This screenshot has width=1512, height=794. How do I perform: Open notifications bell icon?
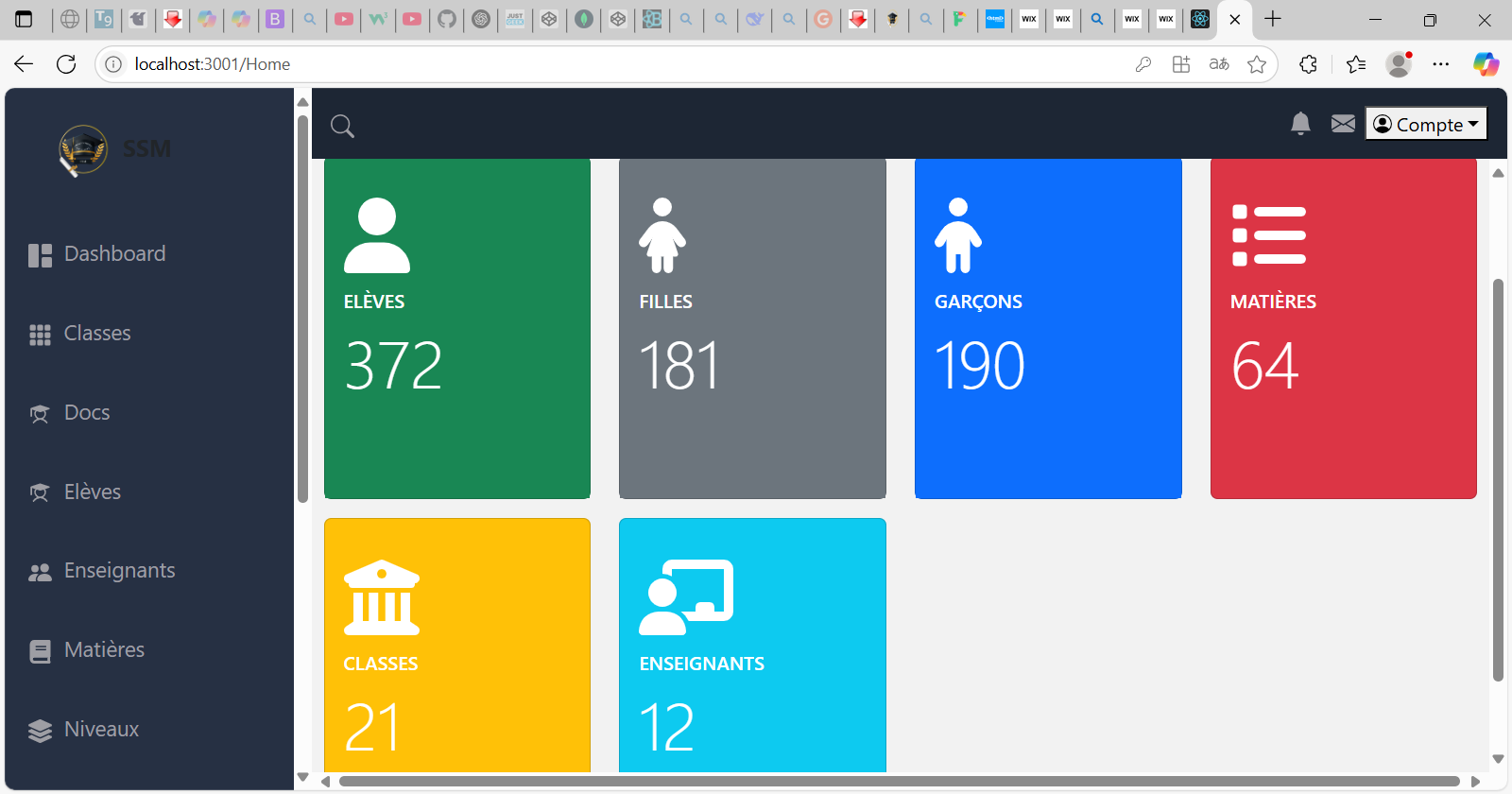(x=1300, y=124)
